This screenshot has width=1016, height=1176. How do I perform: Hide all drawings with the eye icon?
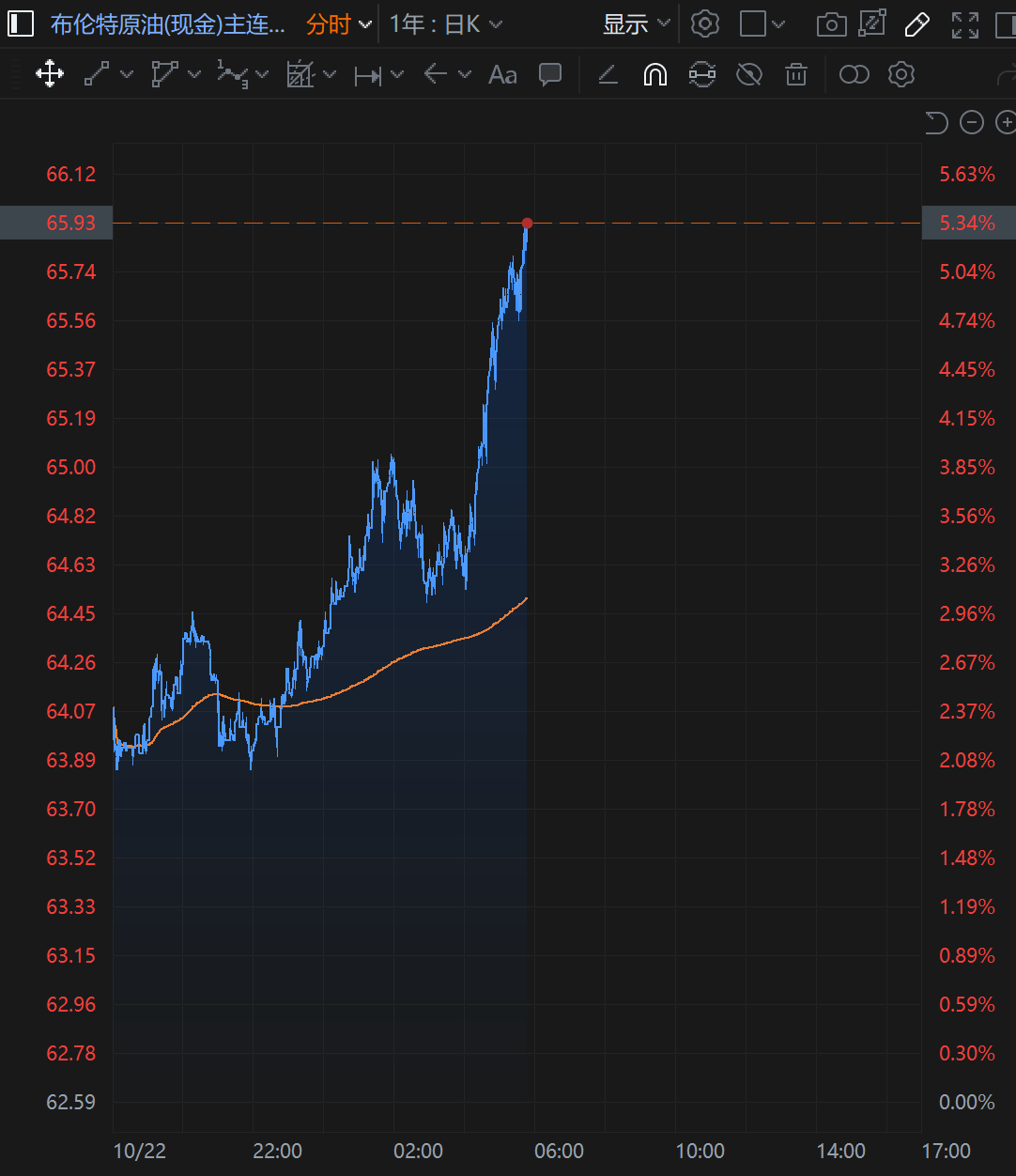point(749,74)
